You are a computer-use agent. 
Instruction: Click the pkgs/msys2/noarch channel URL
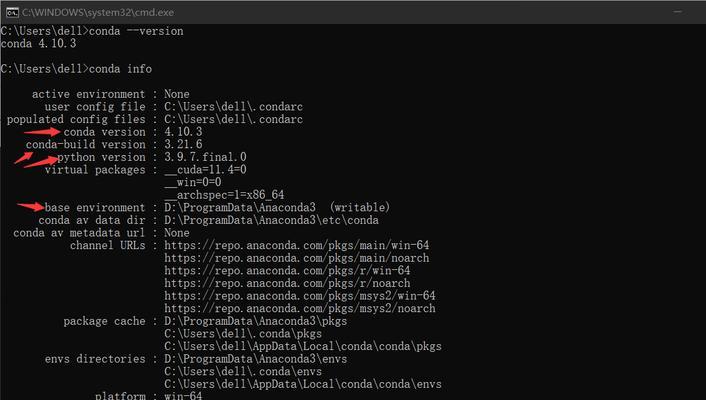[x=299, y=309]
